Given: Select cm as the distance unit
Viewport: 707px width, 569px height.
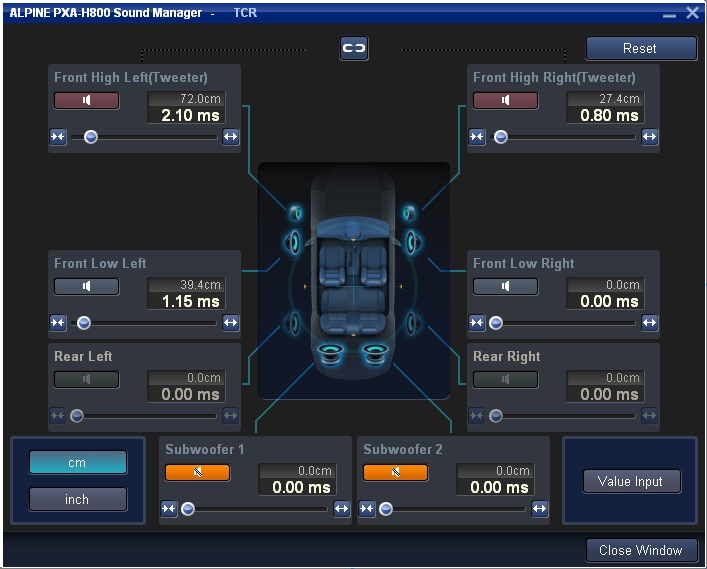Looking at the screenshot, I should tap(78, 463).
